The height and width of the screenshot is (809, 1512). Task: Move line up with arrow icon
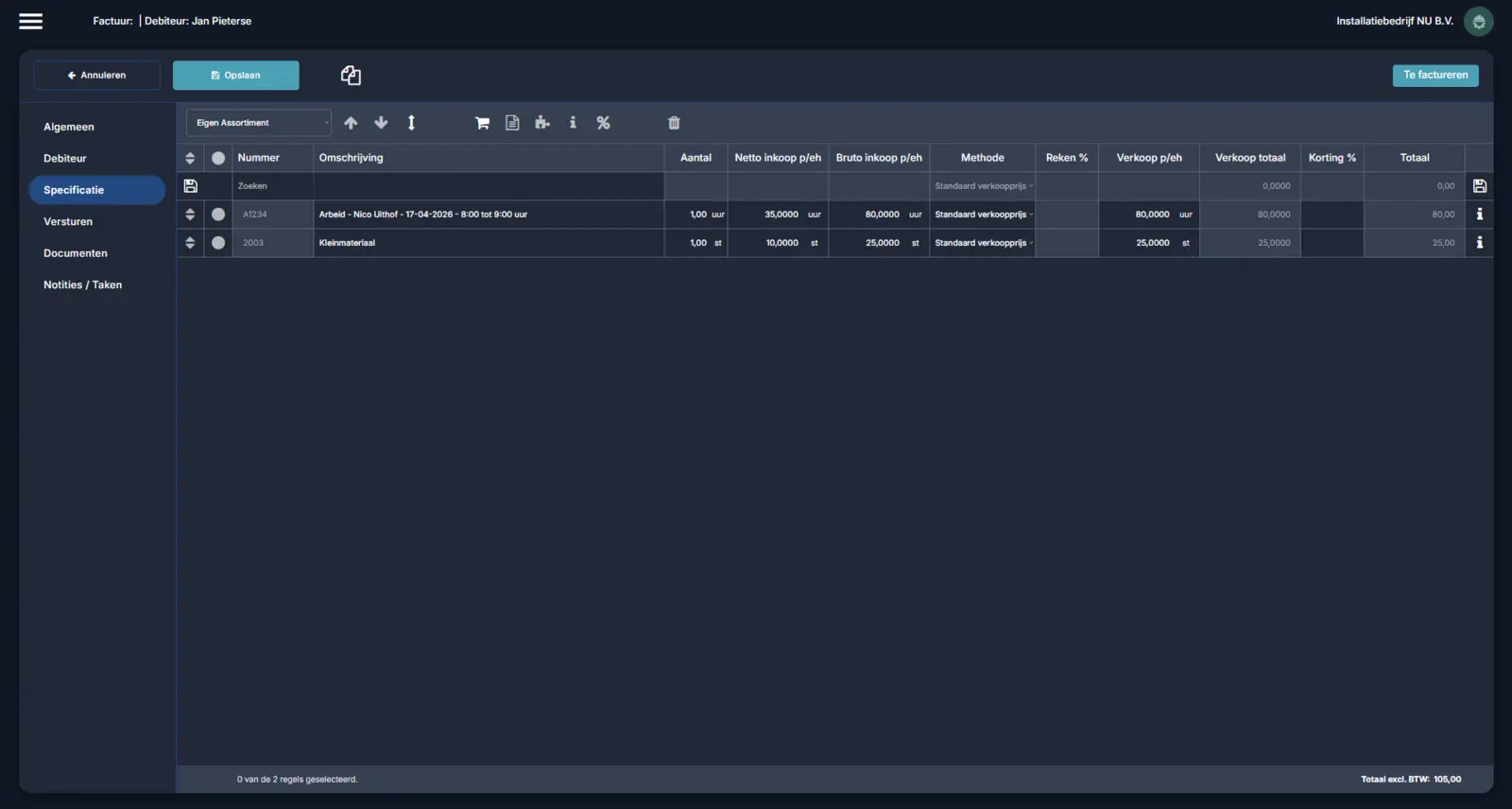(351, 123)
